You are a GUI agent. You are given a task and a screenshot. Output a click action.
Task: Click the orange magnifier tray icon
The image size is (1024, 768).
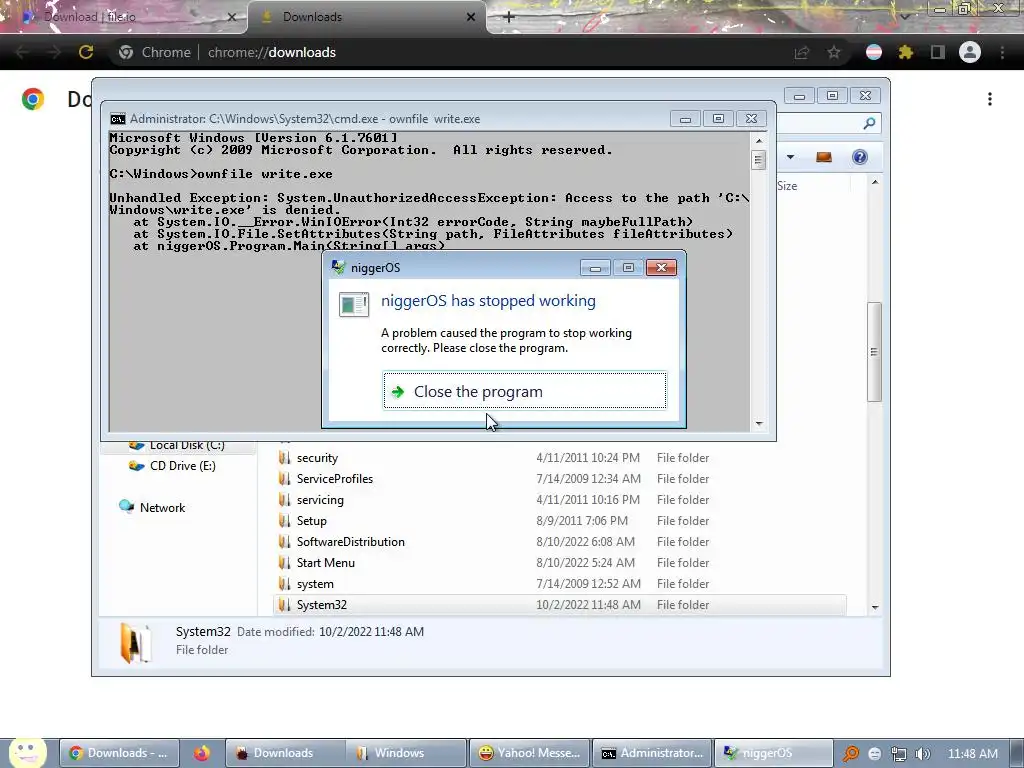(851, 754)
